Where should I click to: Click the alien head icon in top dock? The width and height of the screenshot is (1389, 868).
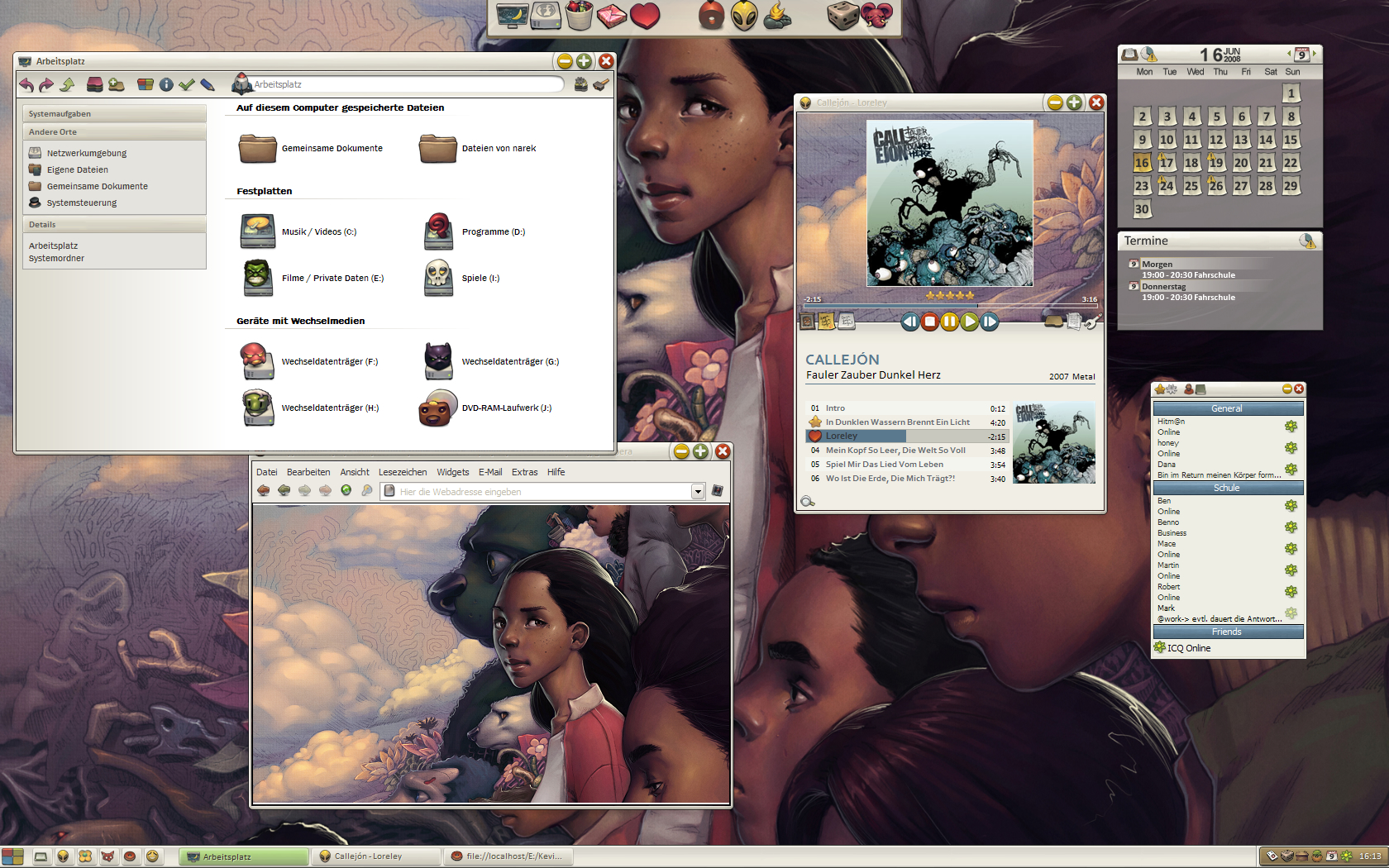click(x=744, y=17)
